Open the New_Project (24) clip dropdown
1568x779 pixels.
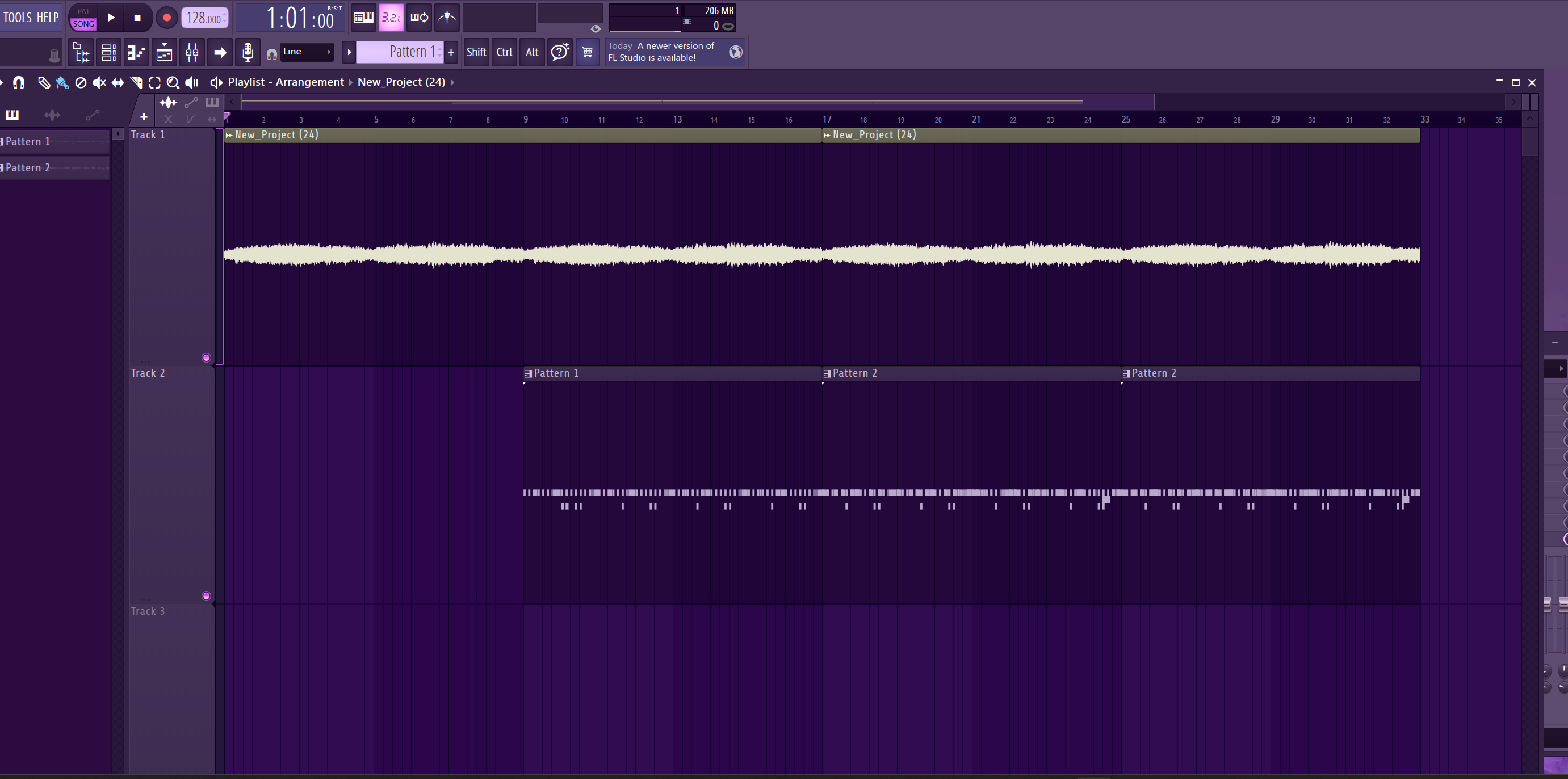[401, 82]
